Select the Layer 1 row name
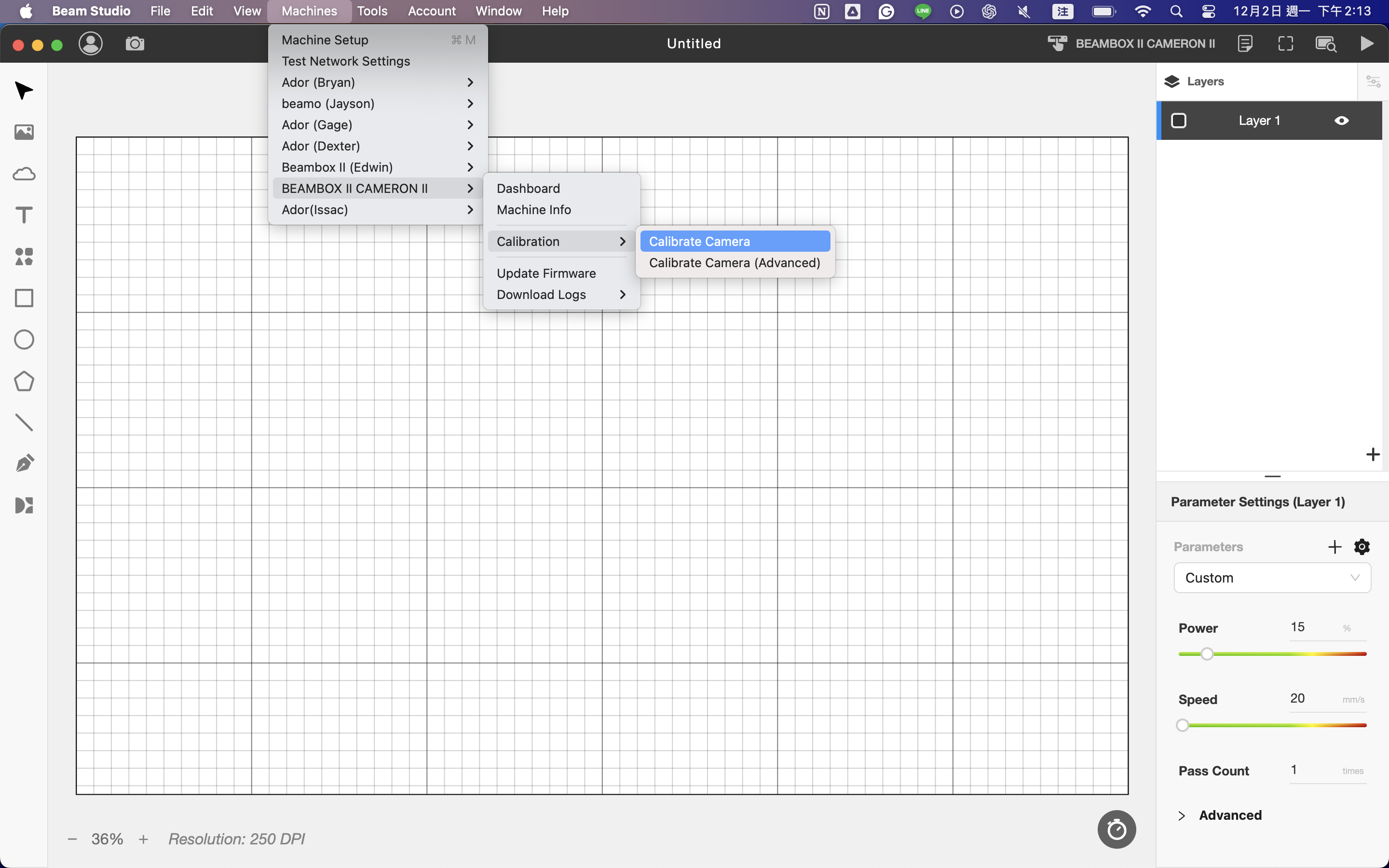This screenshot has height=868, width=1389. tap(1259, 121)
